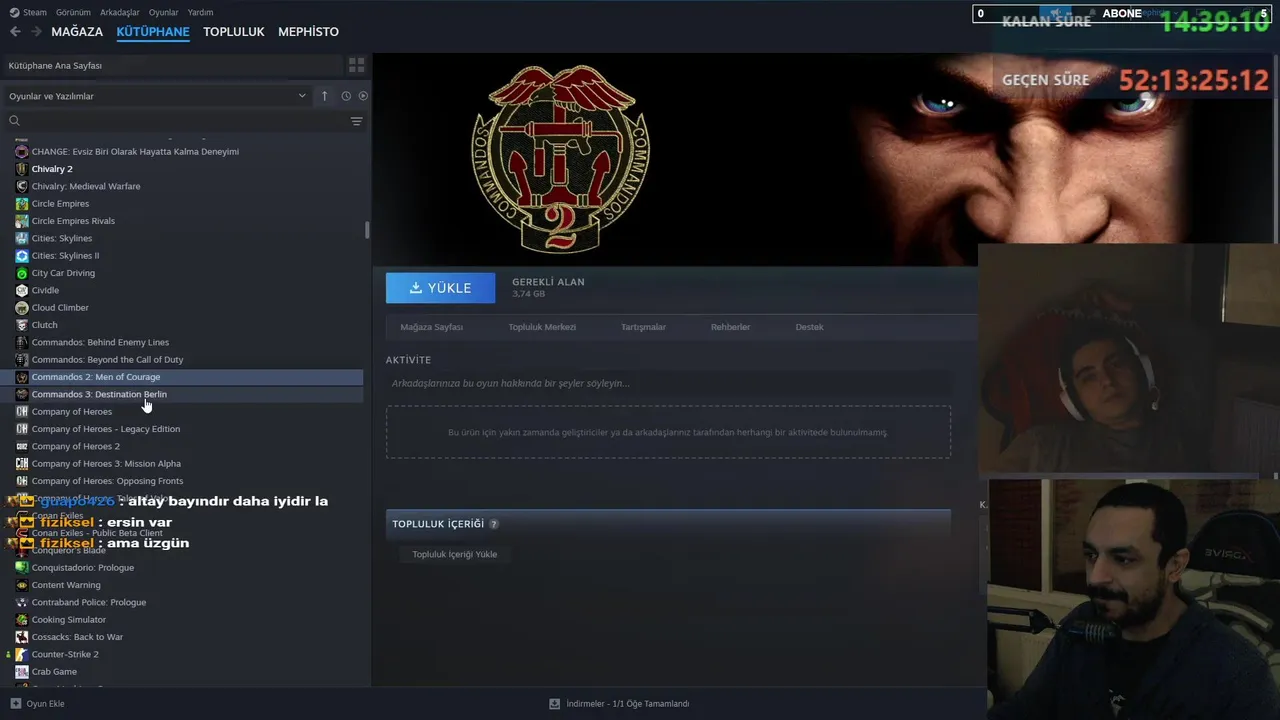This screenshot has width=1280, height=720.
Task: Expand the Oyunlar ve Yazılımlar dropdown
Action: pyautogui.click(x=158, y=96)
